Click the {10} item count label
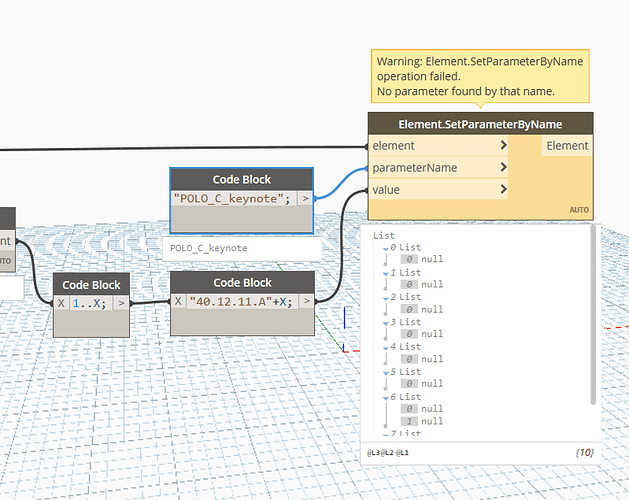 pos(584,453)
